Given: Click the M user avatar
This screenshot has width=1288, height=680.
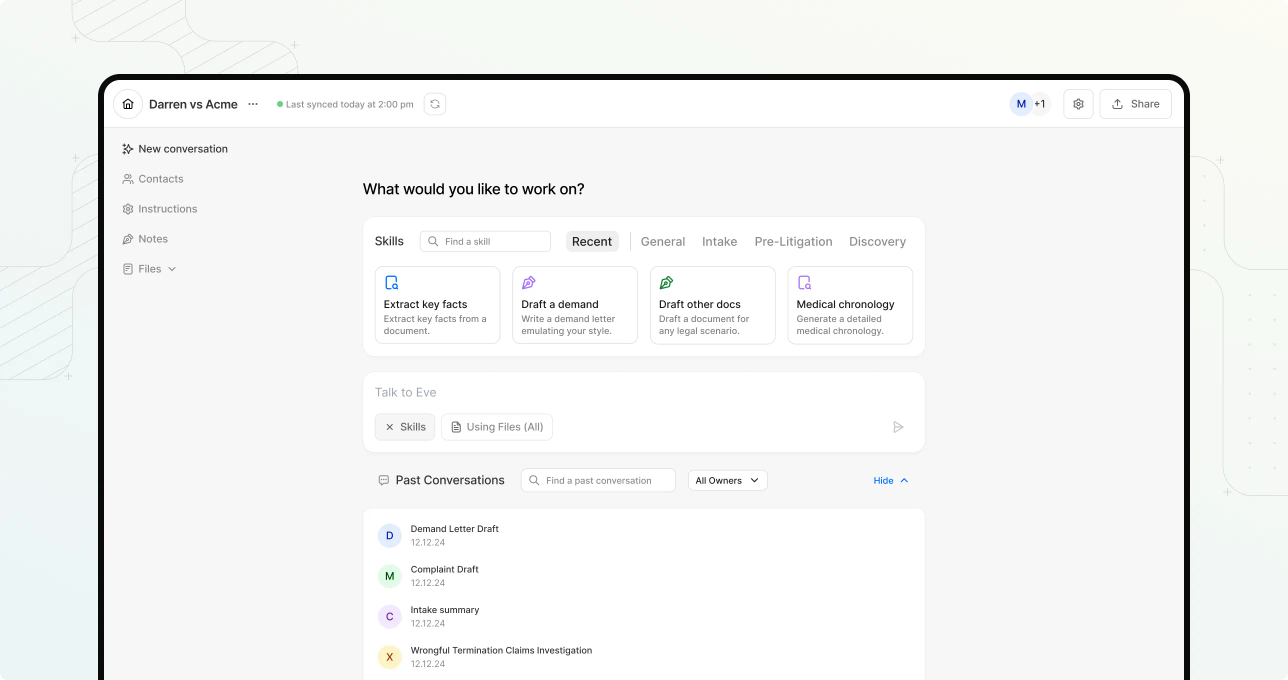Looking at the screenshot, I should 1021,104.
